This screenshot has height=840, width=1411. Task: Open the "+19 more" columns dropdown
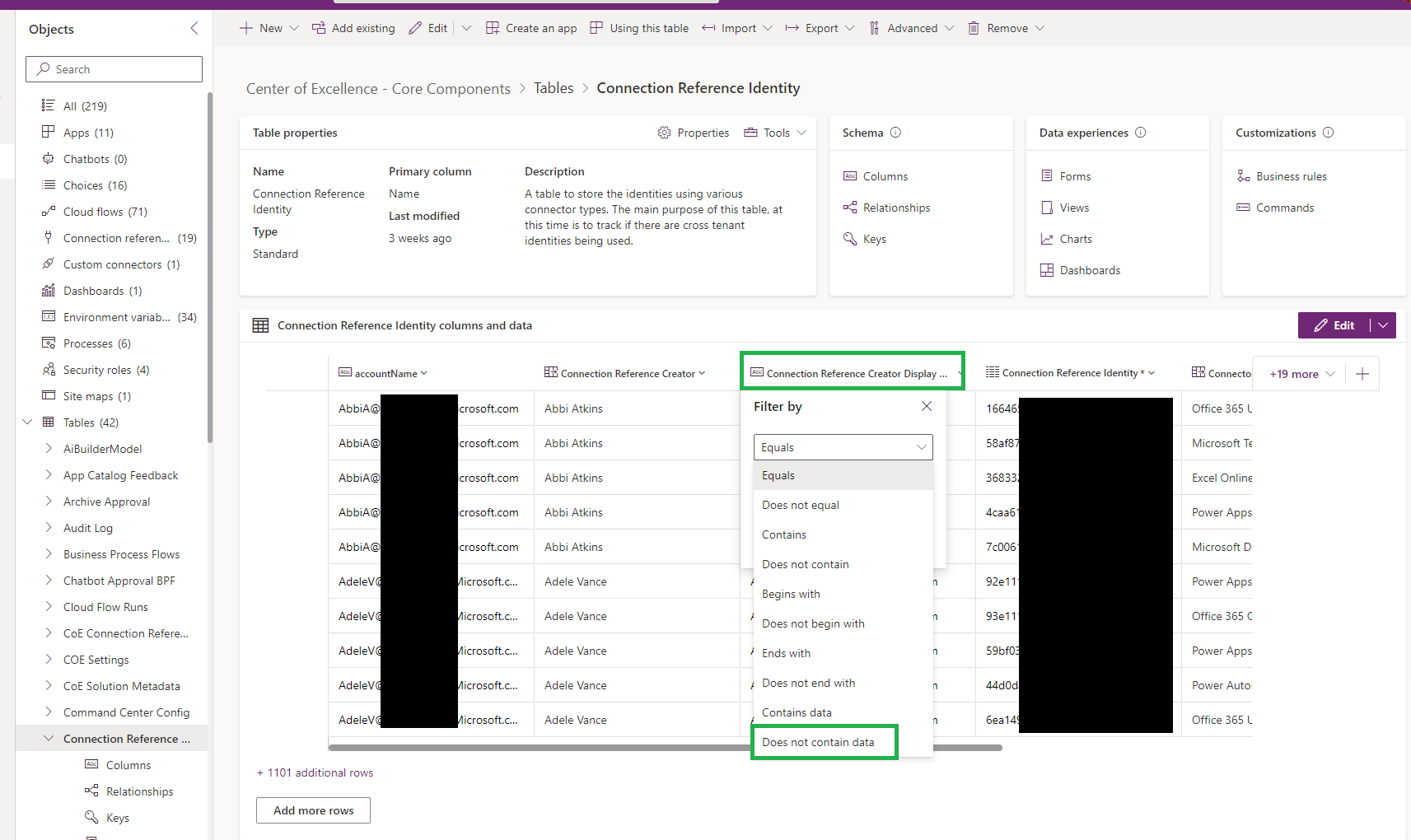click(x=1298, y=373)
